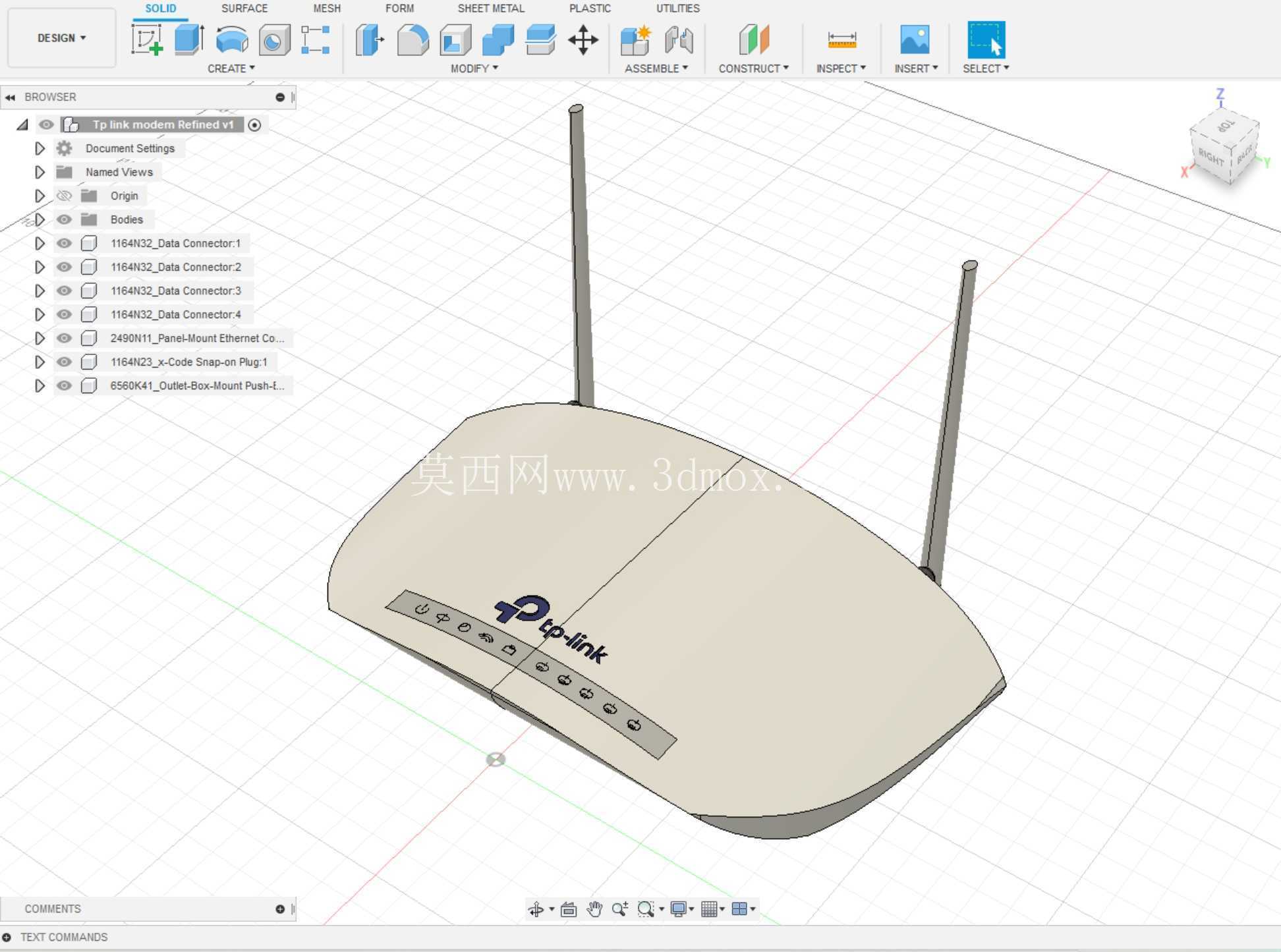Hide 1164N32_Data Connector:3 component

64,291
